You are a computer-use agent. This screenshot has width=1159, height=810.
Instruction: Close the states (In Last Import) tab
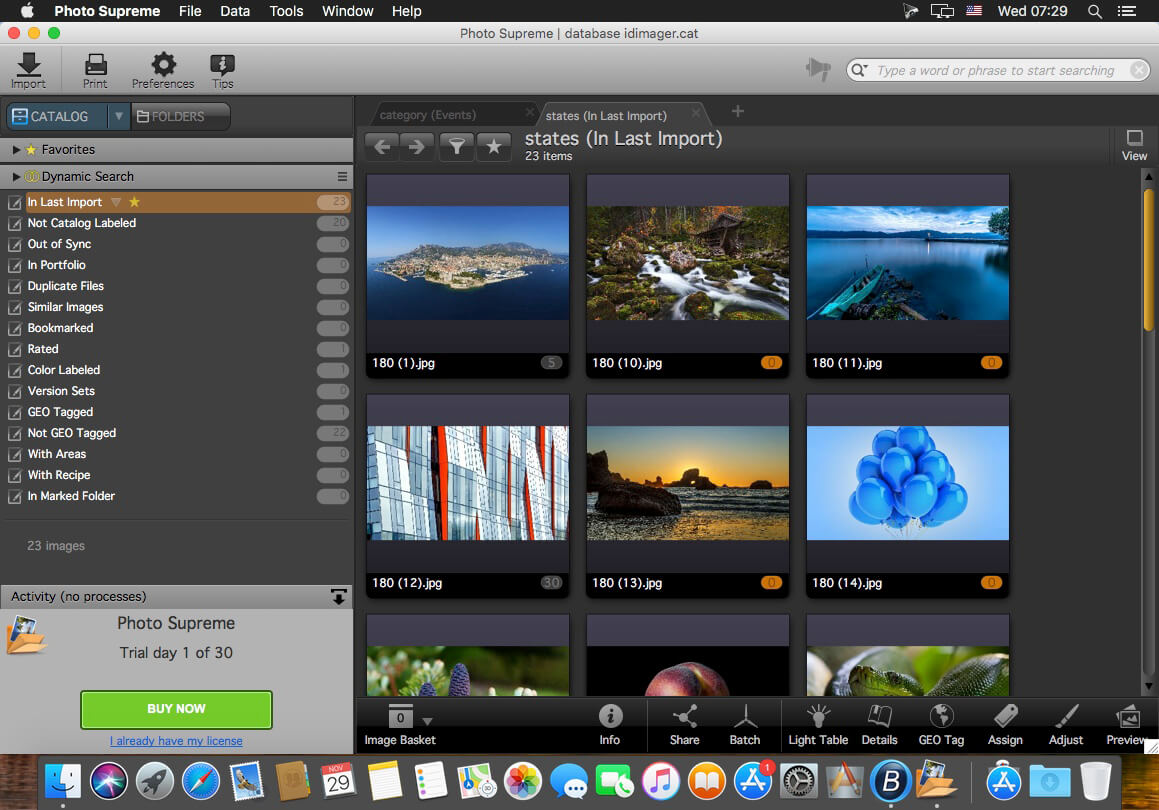click(696, 113)
